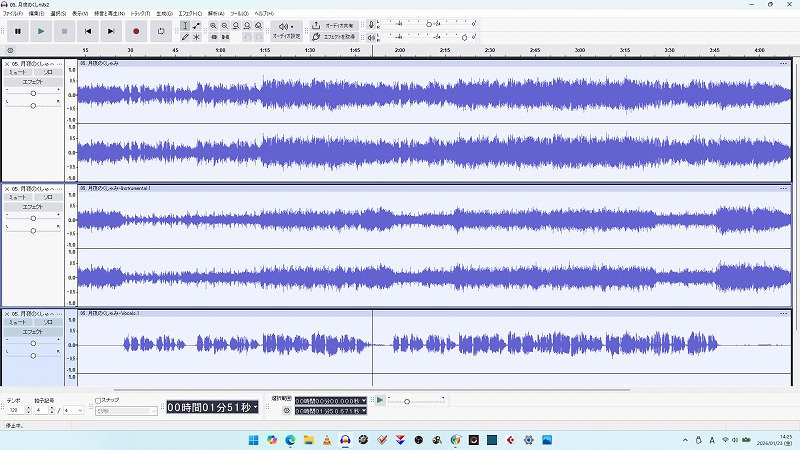Click the Pause button
The width and height of the screenshot is (800, 450).
tap(17, 31)
